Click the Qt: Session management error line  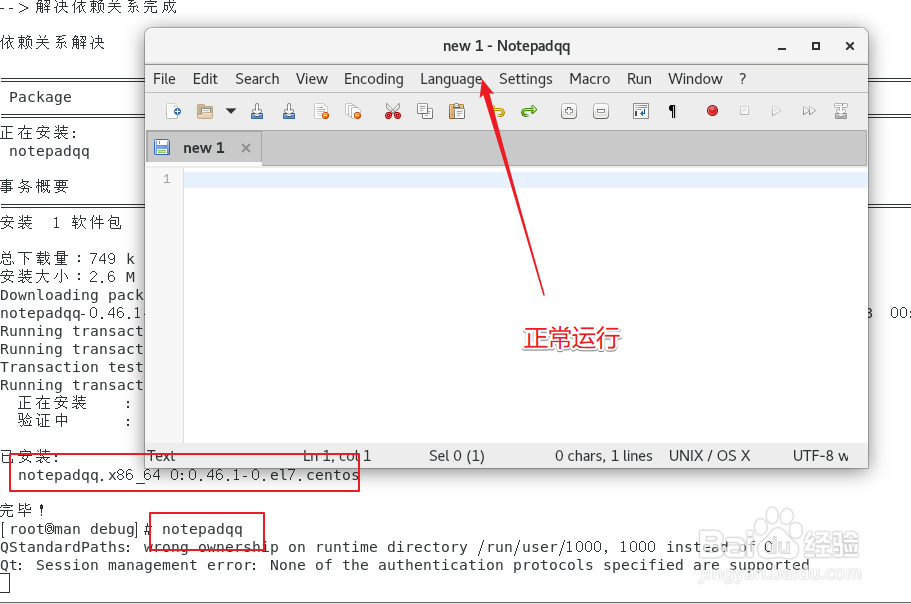(404, 565)
